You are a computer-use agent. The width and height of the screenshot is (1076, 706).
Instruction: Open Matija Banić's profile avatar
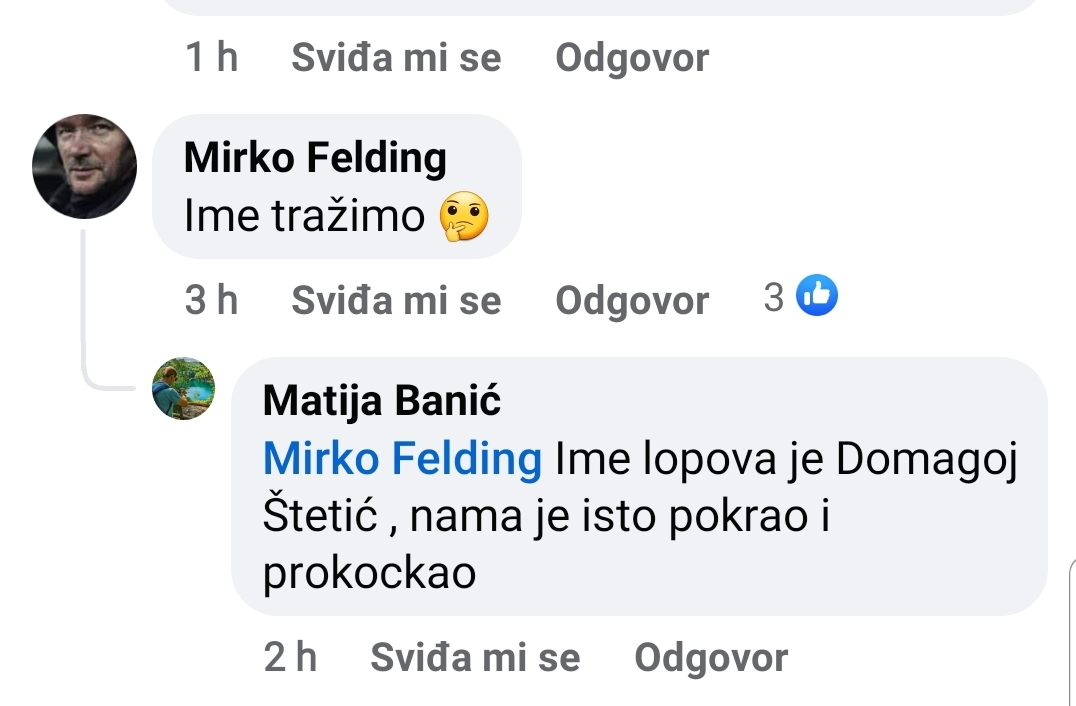coord(183,388)
